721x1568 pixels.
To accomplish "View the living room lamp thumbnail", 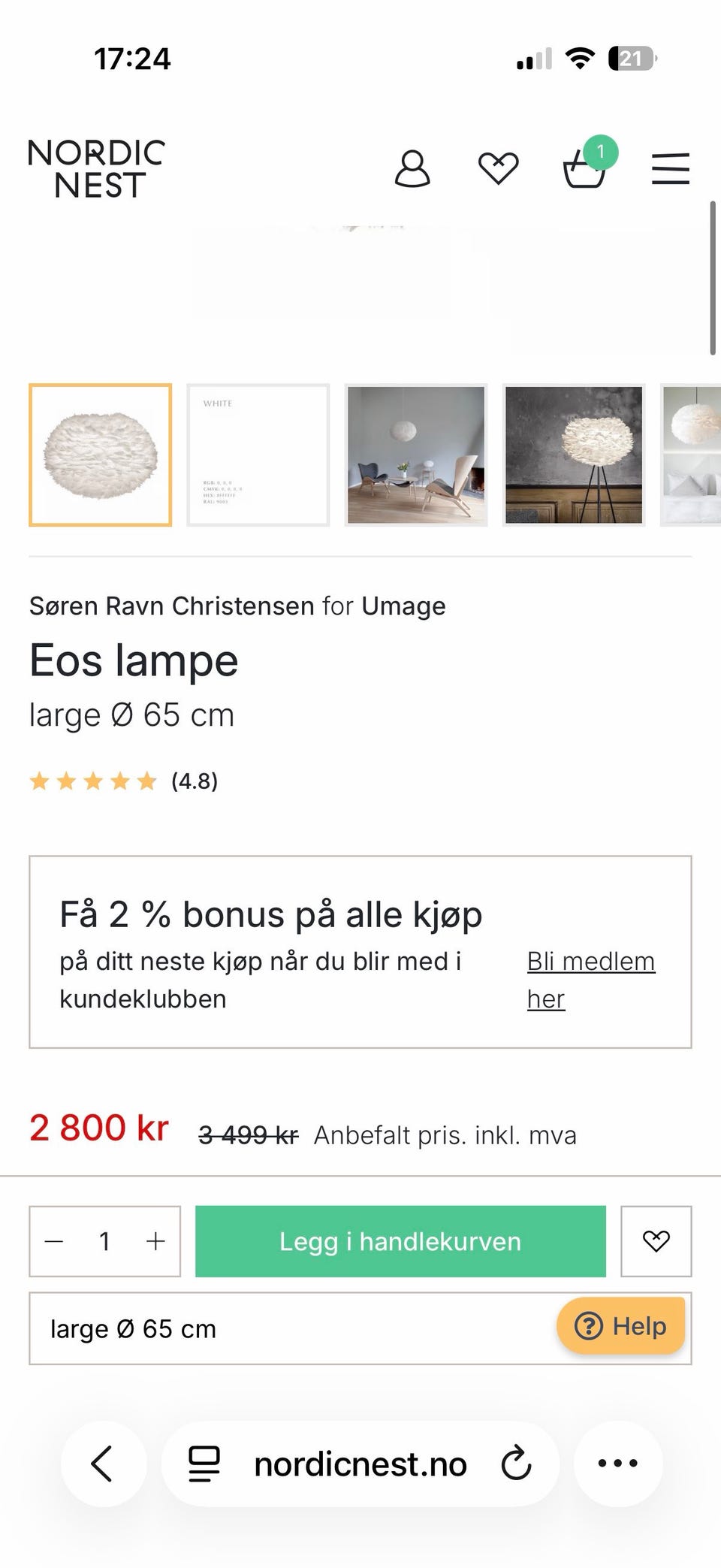I will click(416, 455).
